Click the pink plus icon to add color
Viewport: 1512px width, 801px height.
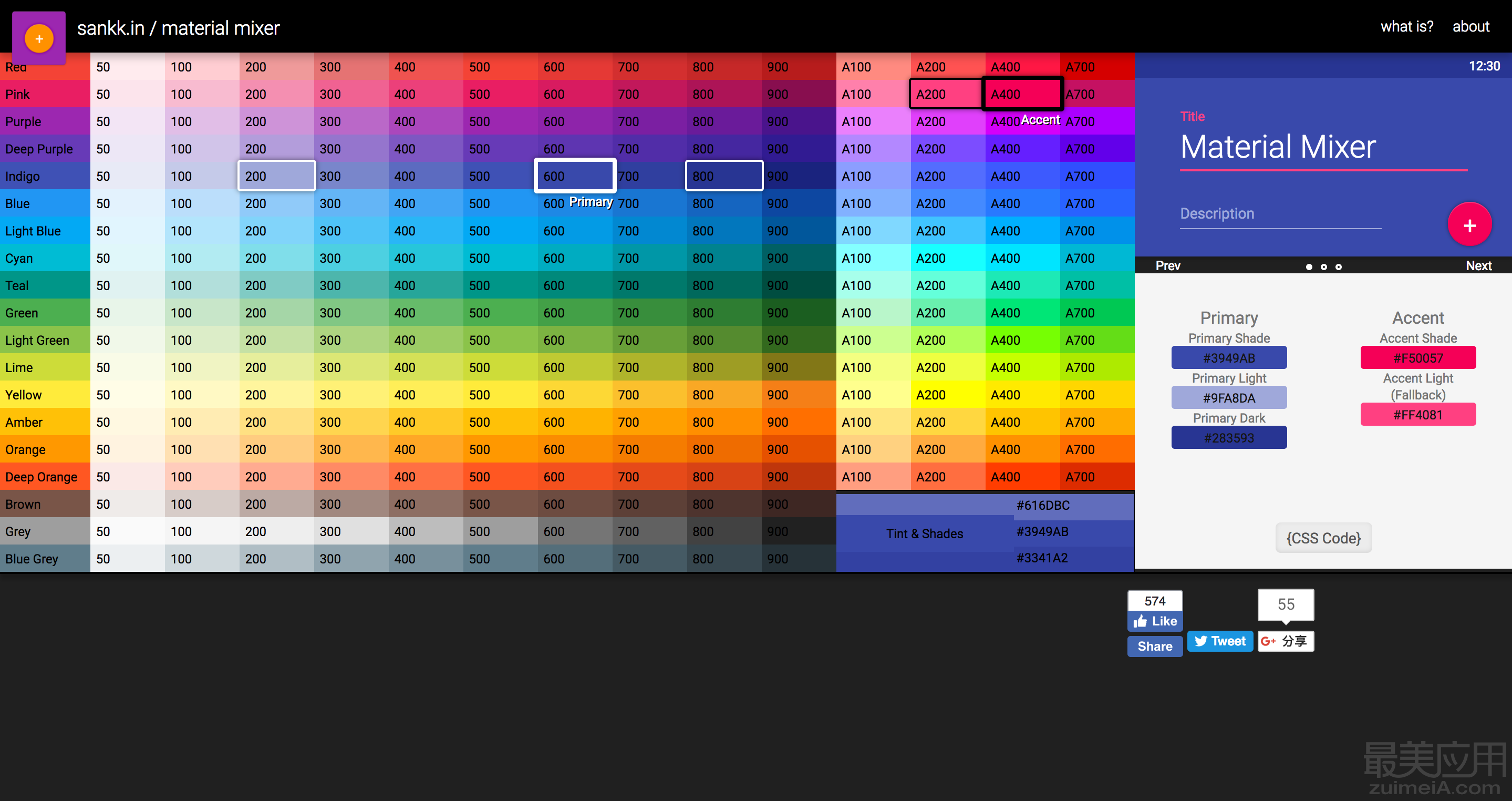1470,225
